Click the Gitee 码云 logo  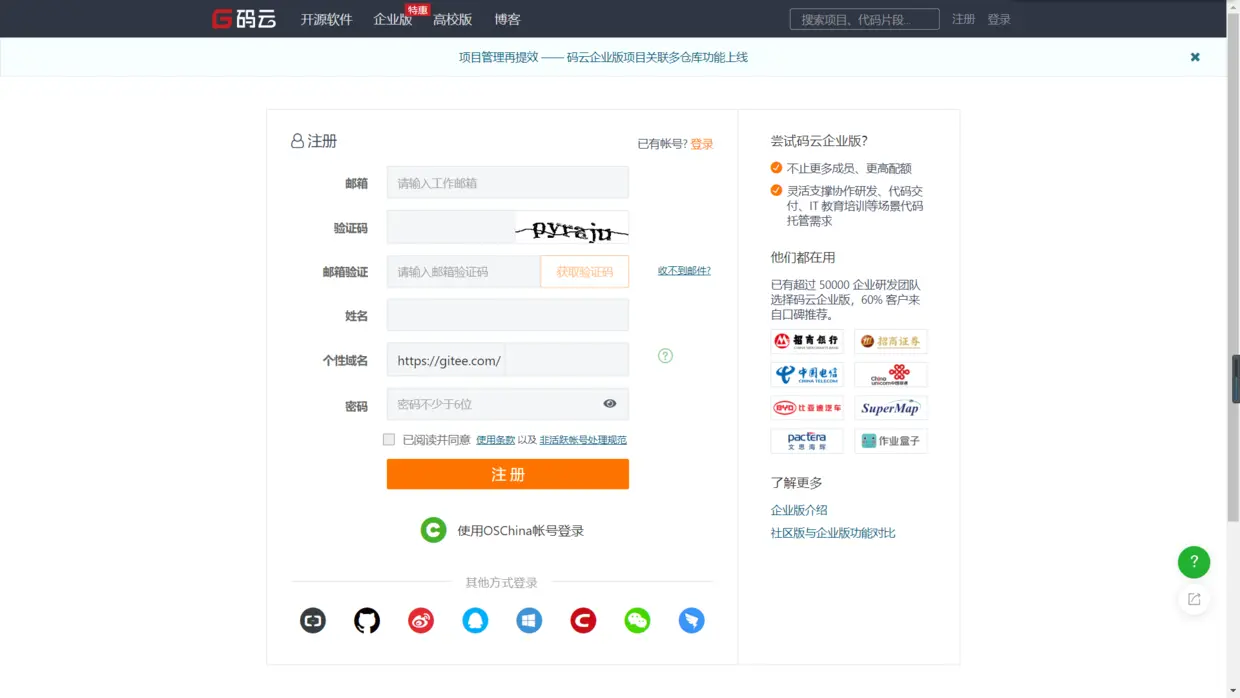pos(244,19)
